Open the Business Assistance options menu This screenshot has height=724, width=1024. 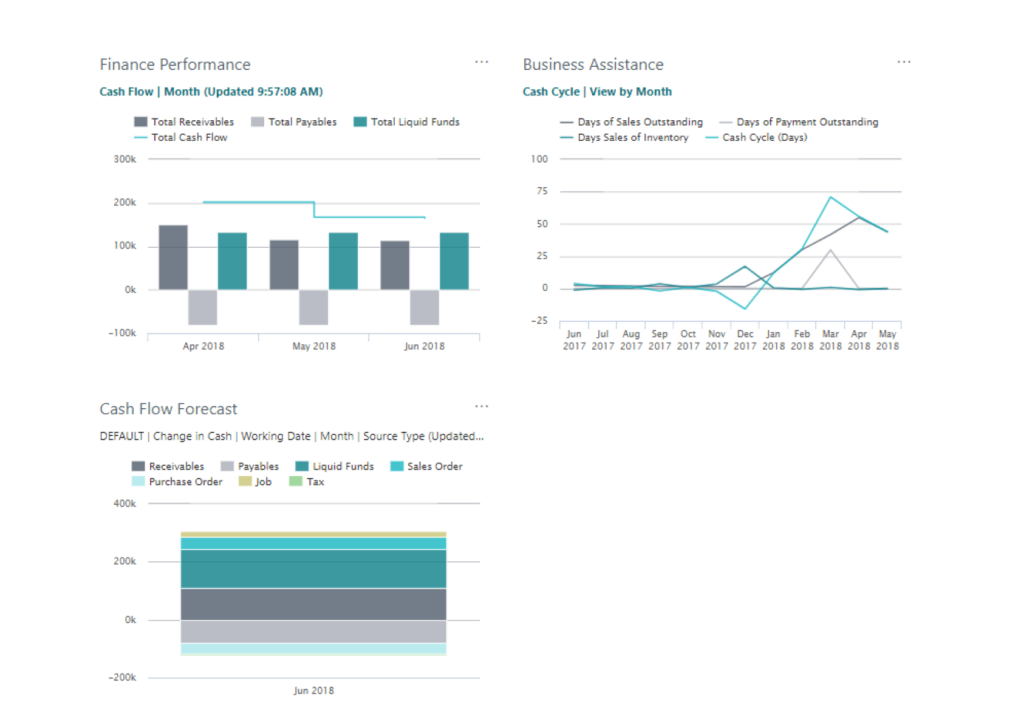point(904,61)
